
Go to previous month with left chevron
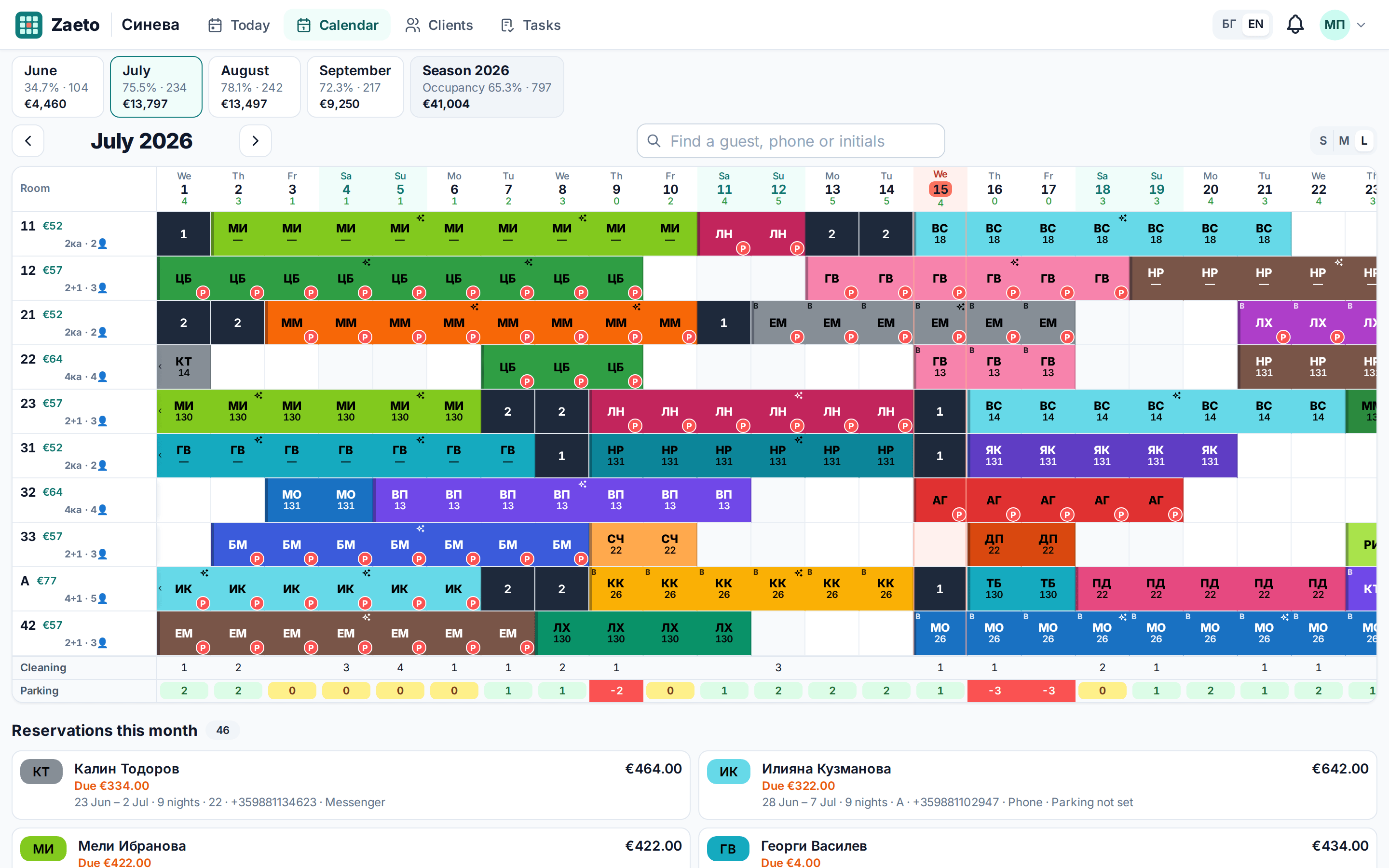[x=28, y=141]
